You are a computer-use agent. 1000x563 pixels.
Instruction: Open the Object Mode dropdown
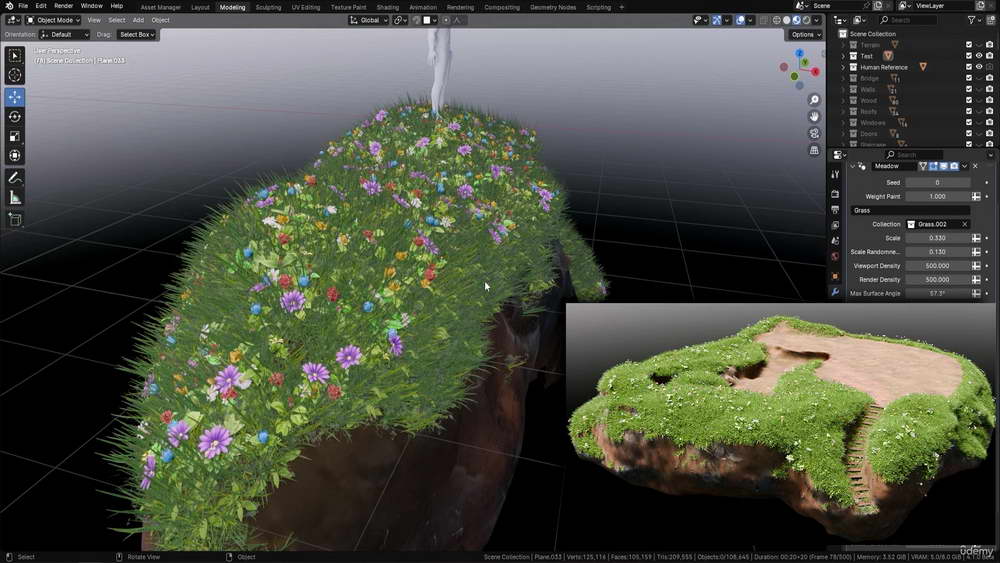pyautogui.click(x=53, y=20)
